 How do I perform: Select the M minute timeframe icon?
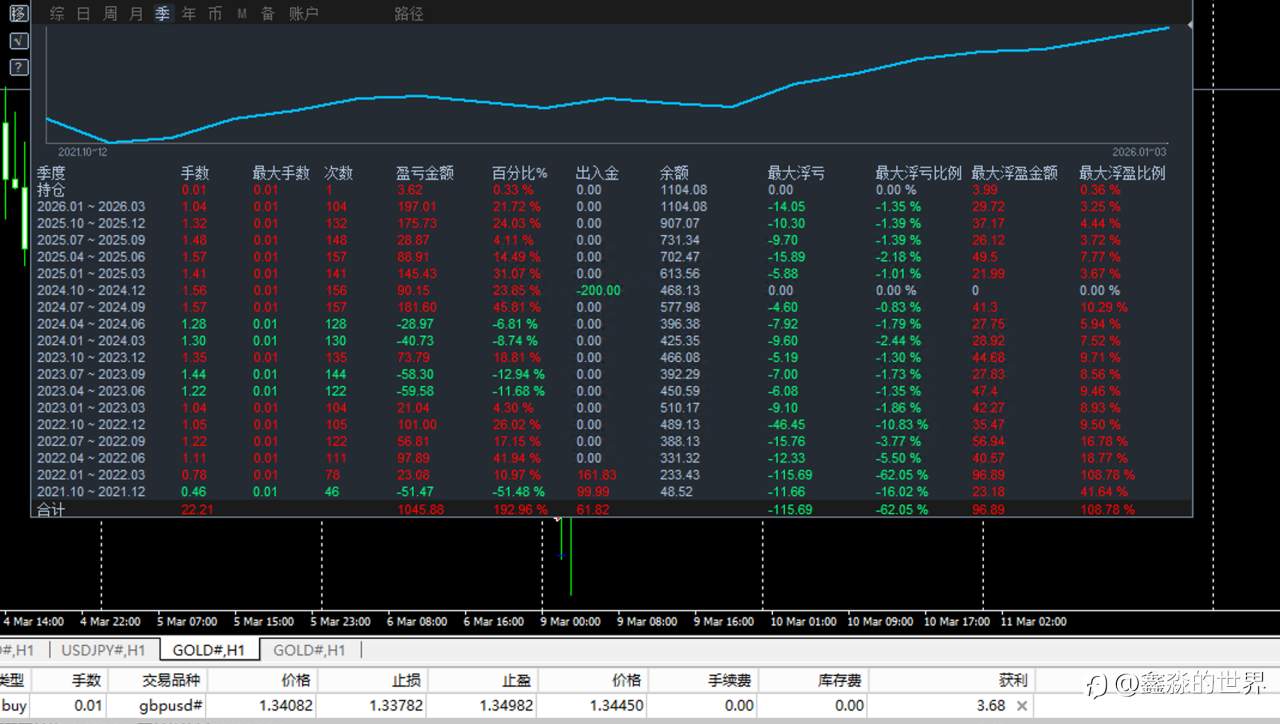pyautogui.click(x=241, y=14)
